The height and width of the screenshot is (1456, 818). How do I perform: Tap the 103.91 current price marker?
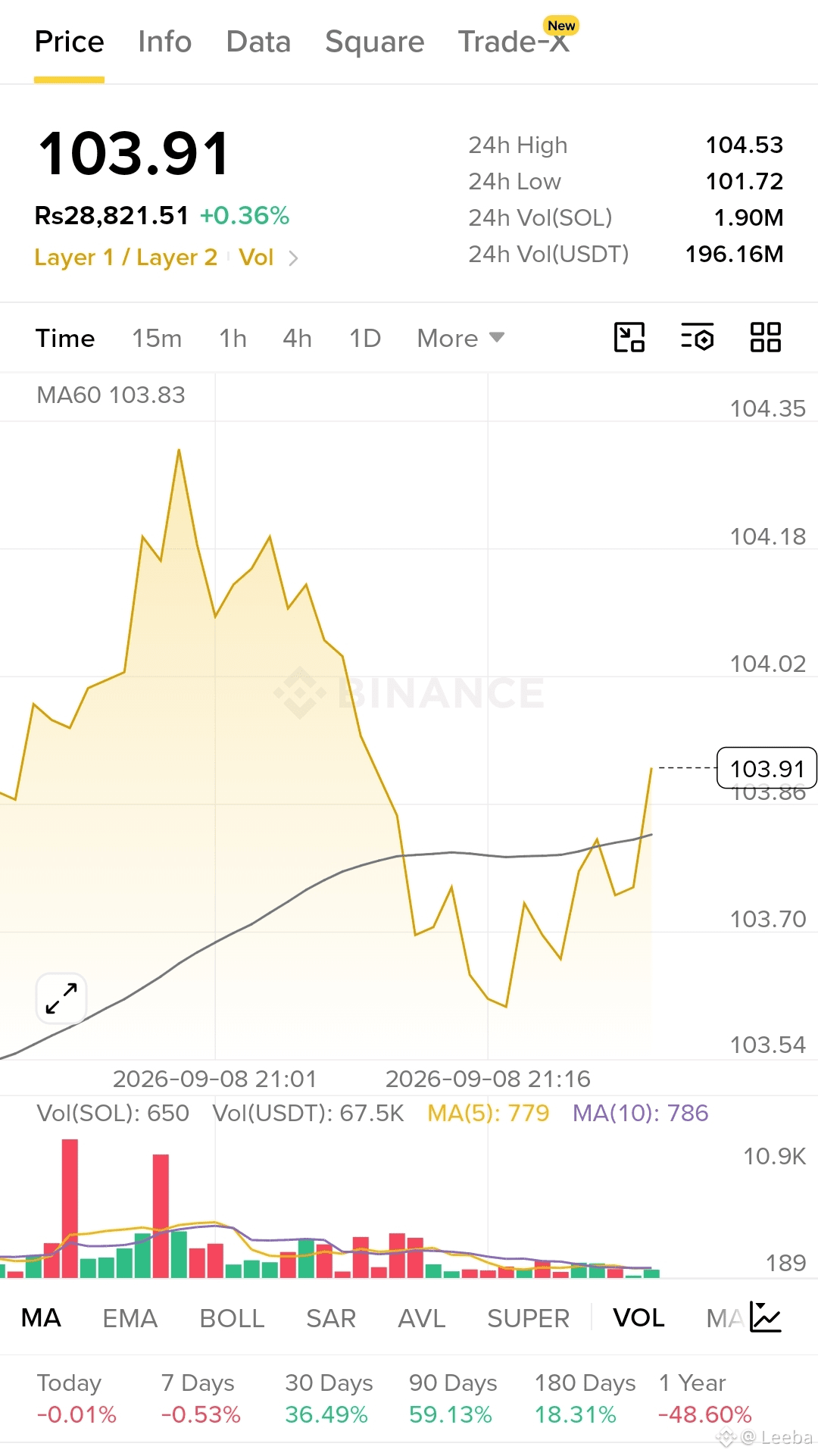(x=766, y=768)
